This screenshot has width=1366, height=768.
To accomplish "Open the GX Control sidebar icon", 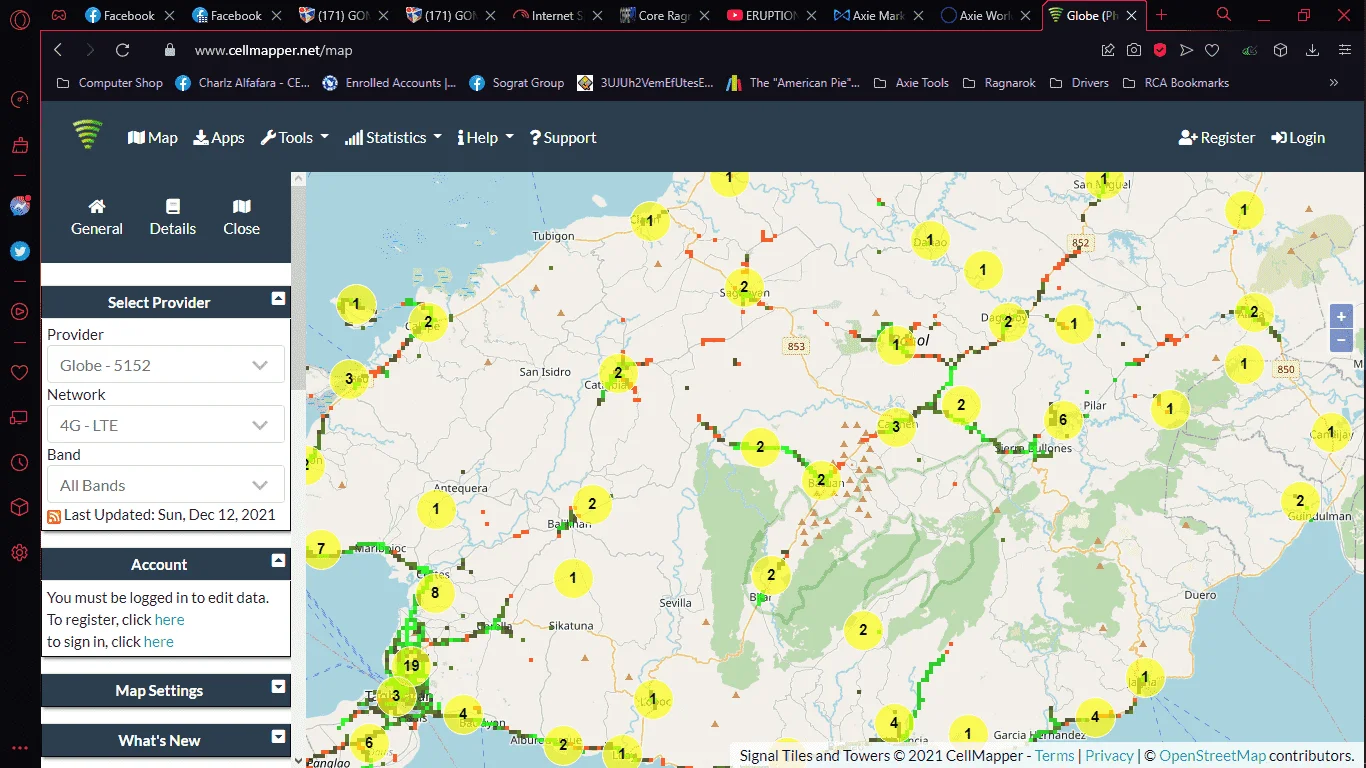I will point(19,99).
